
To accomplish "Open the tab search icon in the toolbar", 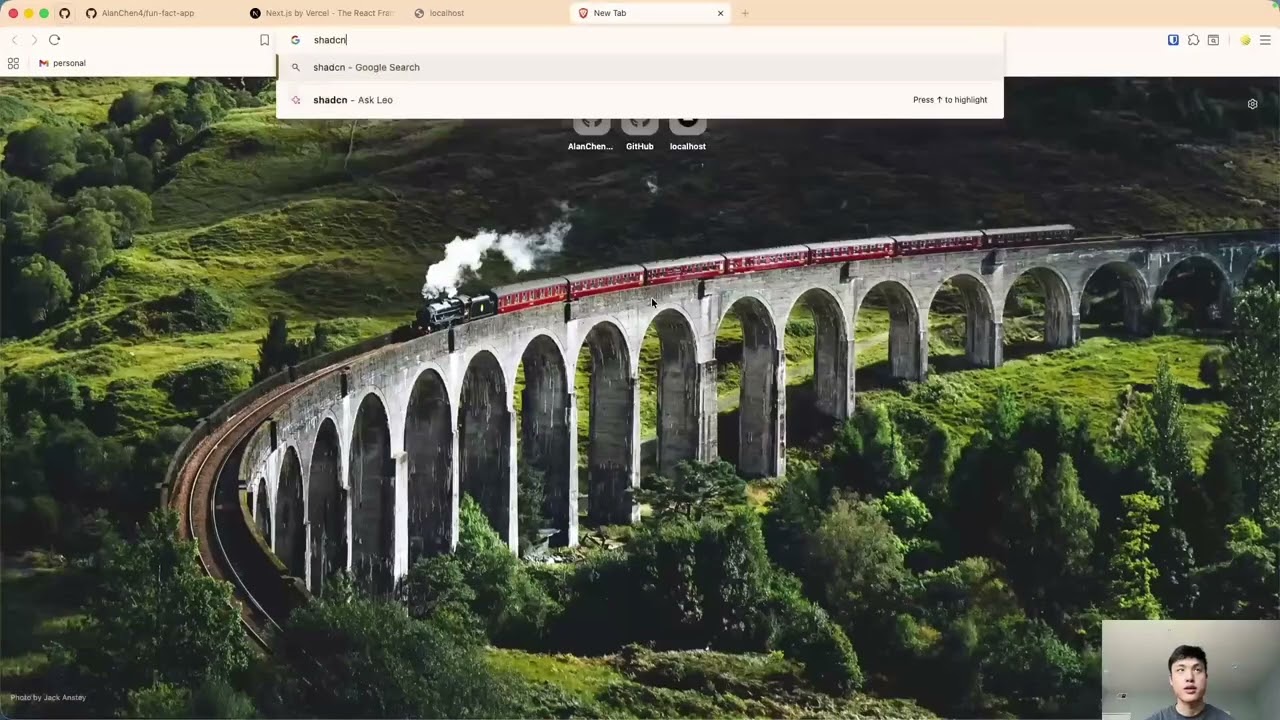I will tap(1213, 40).
